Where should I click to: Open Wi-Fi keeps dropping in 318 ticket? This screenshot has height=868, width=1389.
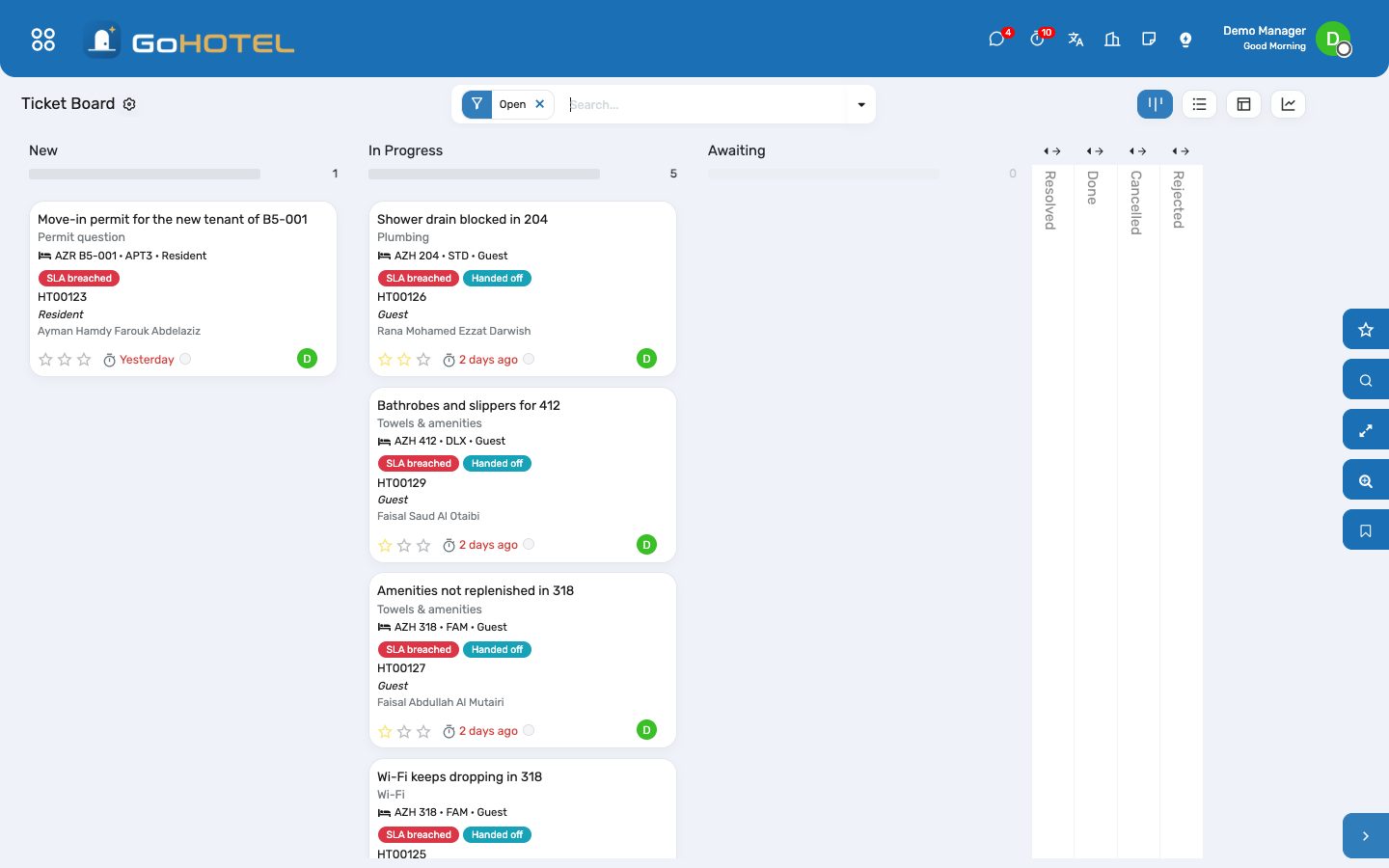pyautogui.click(x=459, y=776)
